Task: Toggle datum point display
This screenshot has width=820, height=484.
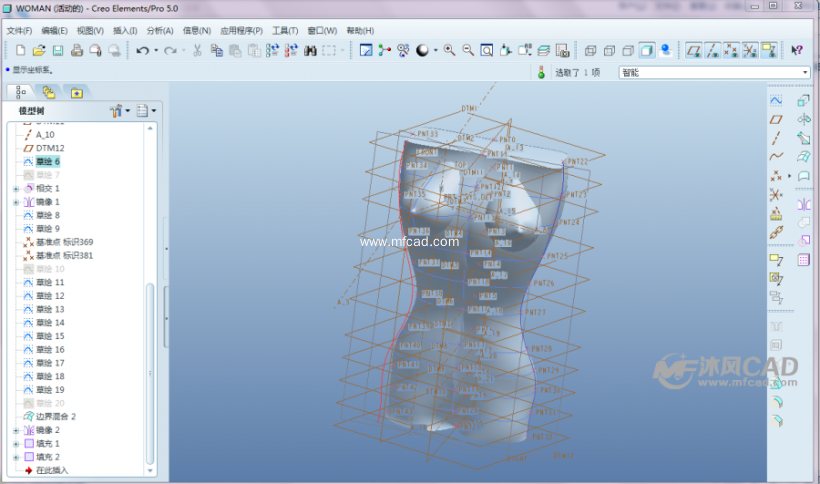Action: tap(732, 50)
